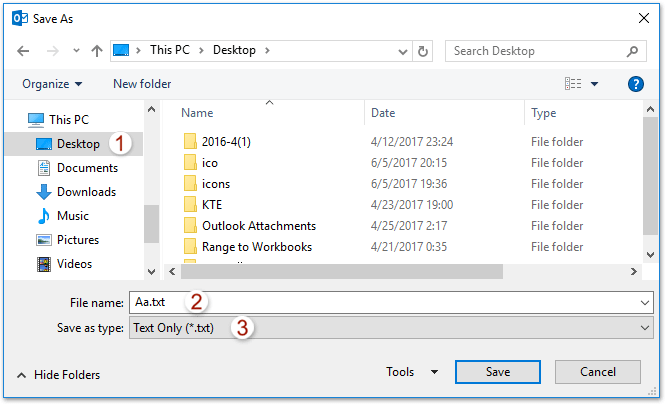The height and width of the screenshot is (407, 667).
Task: Cancel the Save As dialog
Action: (598, 372)
